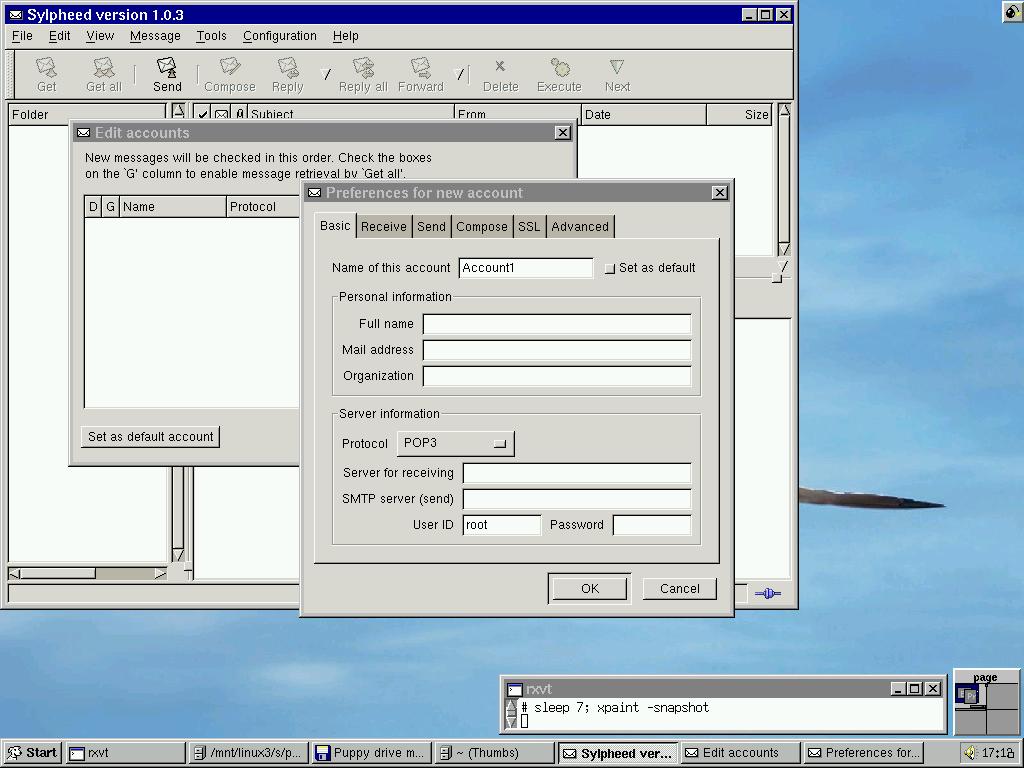Open the Tools menu

212,36
